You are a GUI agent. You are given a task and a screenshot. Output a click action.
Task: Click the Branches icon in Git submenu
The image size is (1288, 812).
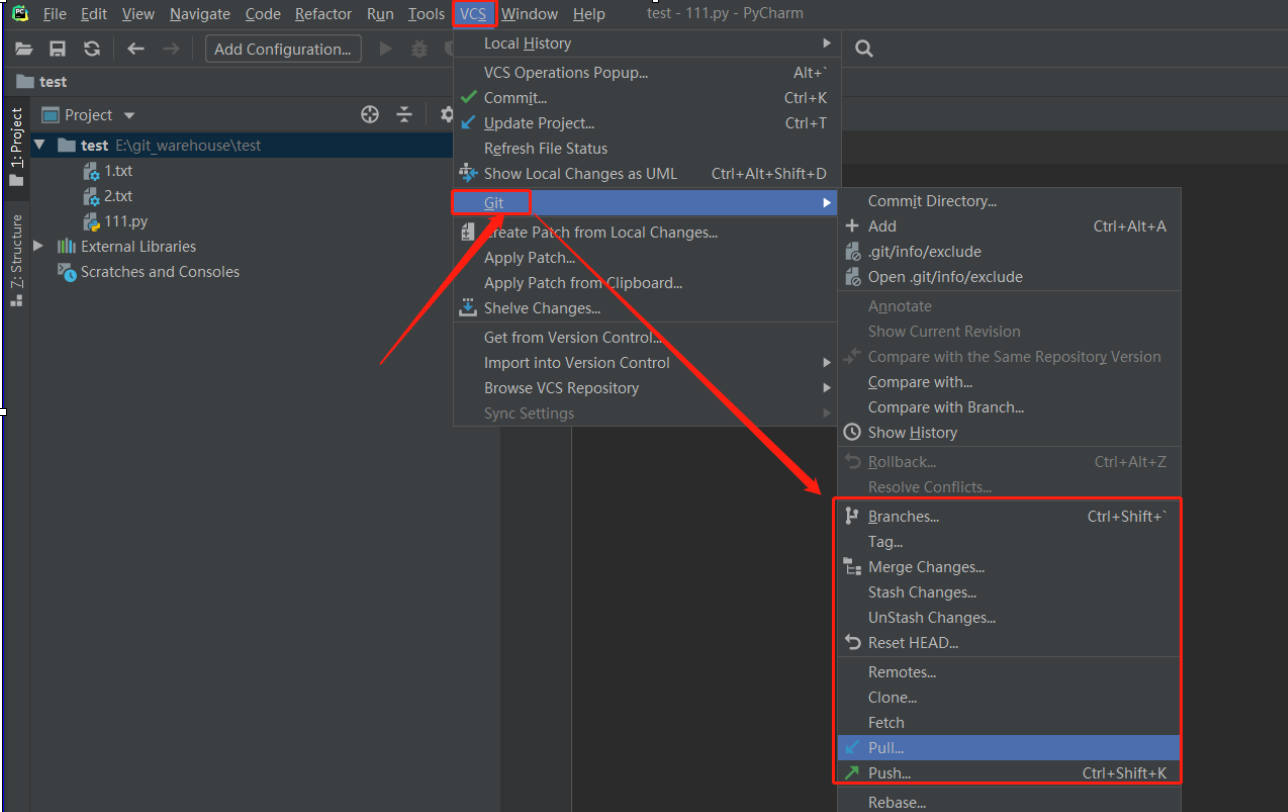(x=852, y=516)
